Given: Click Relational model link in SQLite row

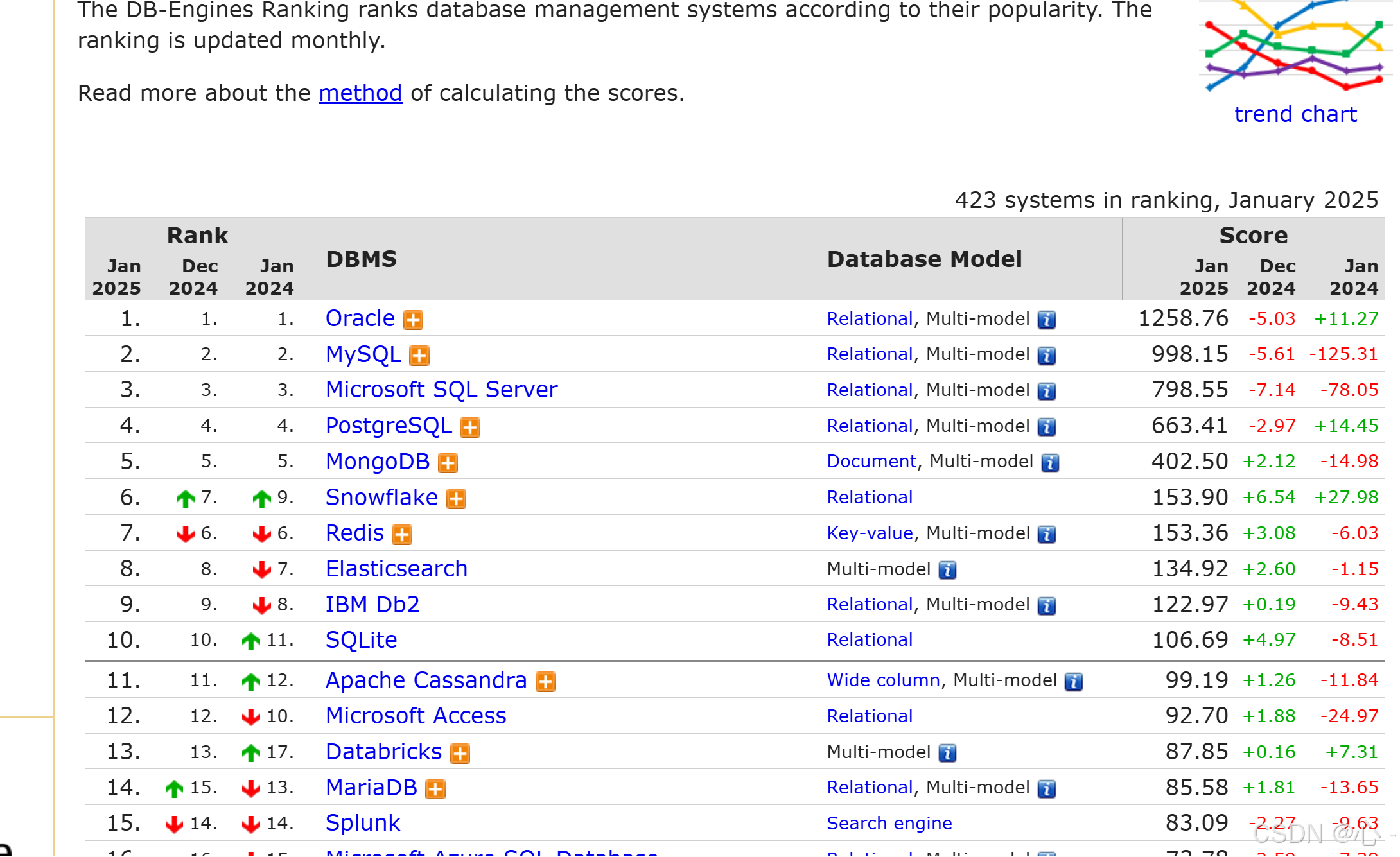Looking at the screenshot, I should click(x=870, y=640).
